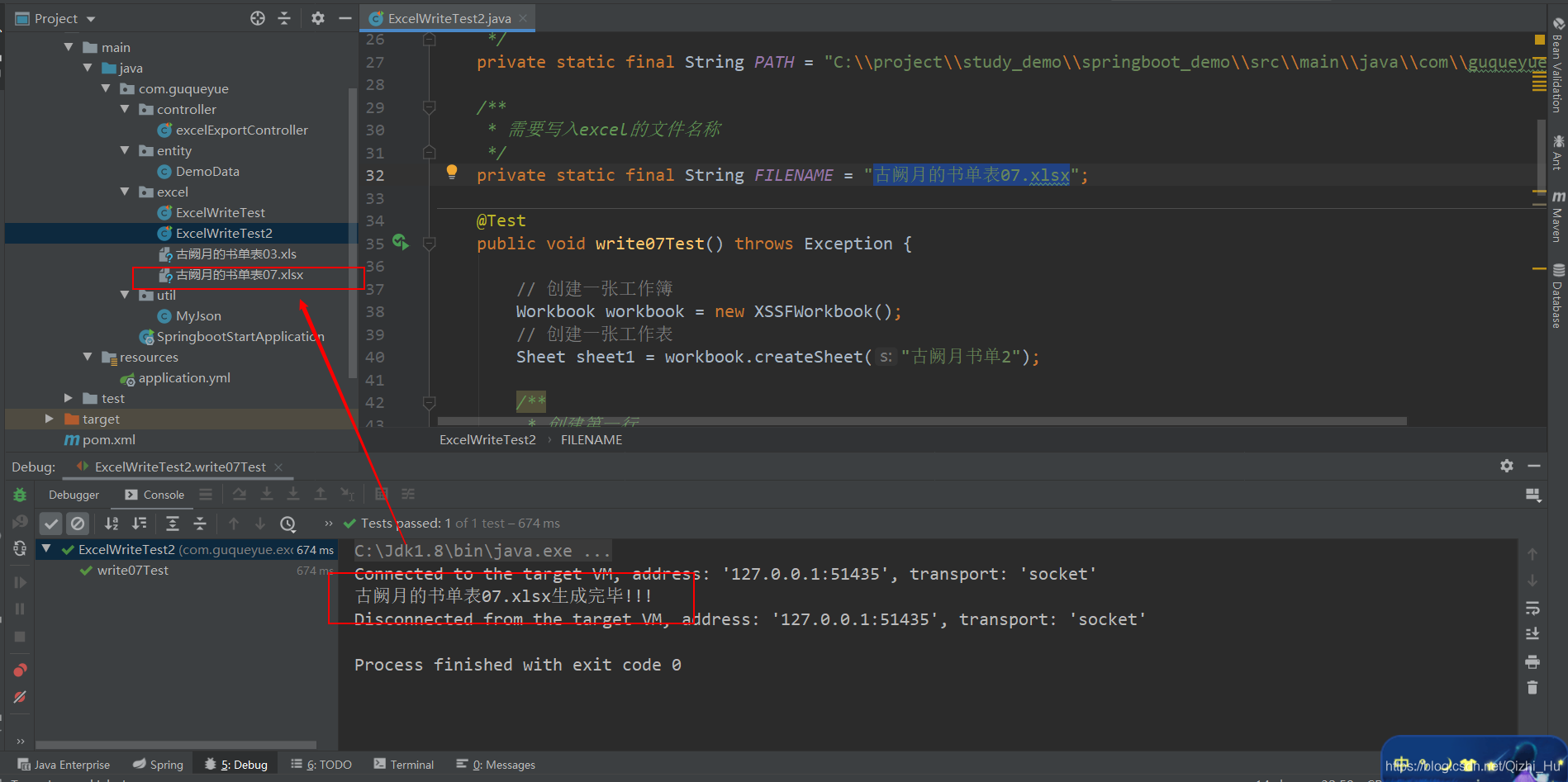Collapse all test results
Viewport: 1568px width, 782px height.
(200, 524)
